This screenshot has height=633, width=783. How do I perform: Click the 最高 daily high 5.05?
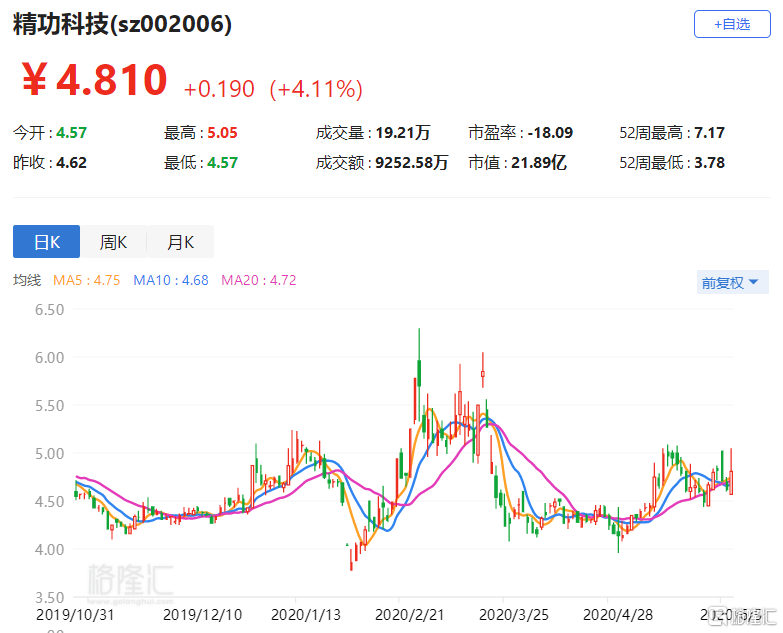pos(222,133)
